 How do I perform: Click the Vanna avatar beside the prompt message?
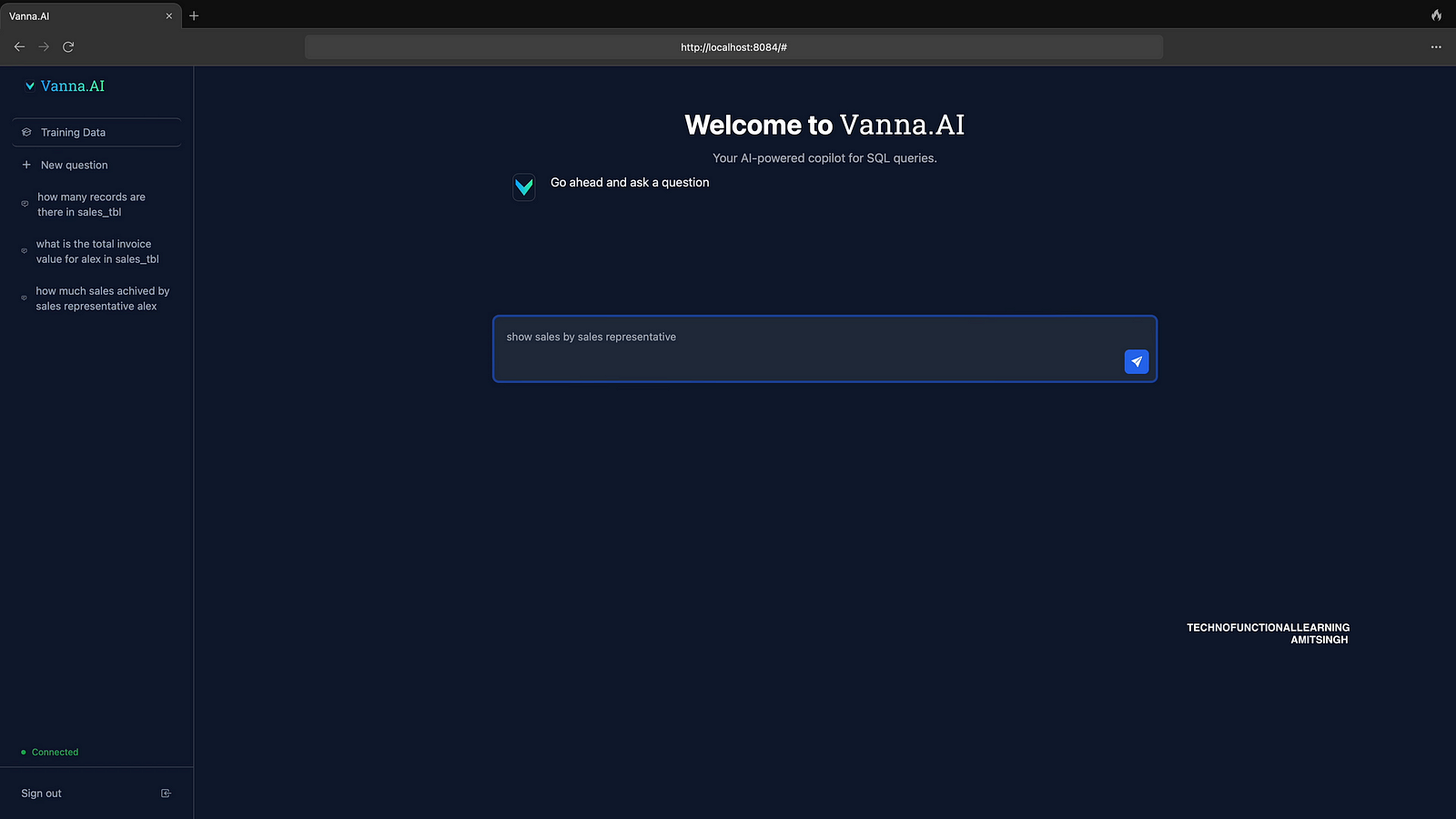(x=524, y=187)
